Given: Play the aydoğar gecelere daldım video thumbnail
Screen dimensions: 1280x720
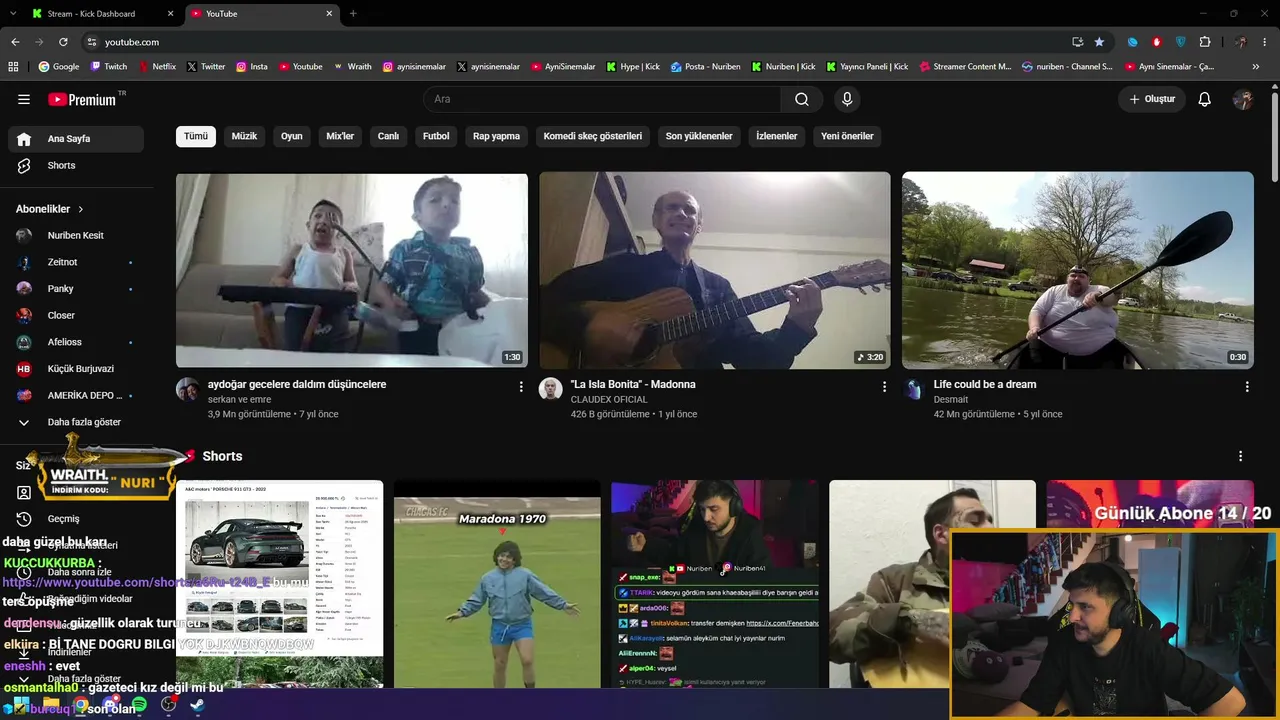Looking at the screenshot, I should click(x=352, y=270).
